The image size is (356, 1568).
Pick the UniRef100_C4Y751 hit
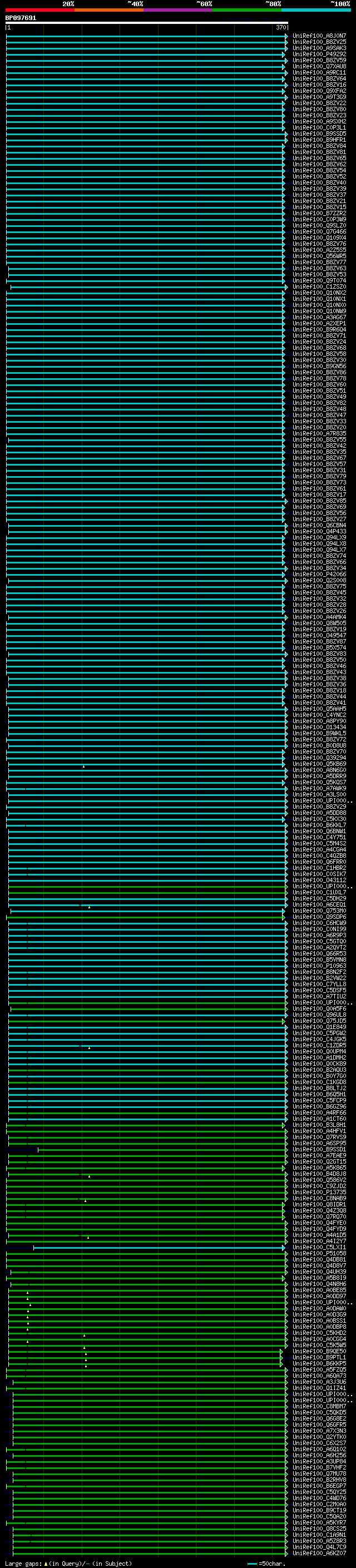(319, 837)
